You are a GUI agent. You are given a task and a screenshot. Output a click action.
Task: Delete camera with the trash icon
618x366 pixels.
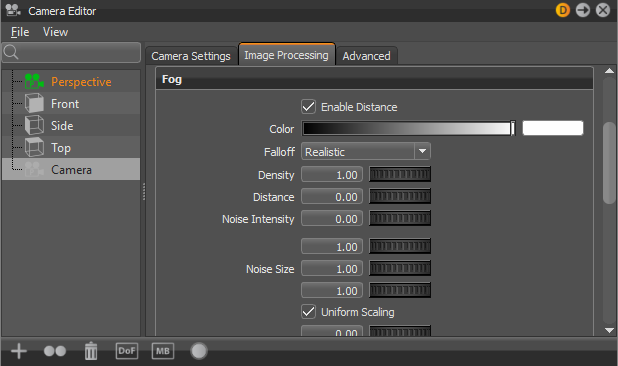[x=91, y=351]
